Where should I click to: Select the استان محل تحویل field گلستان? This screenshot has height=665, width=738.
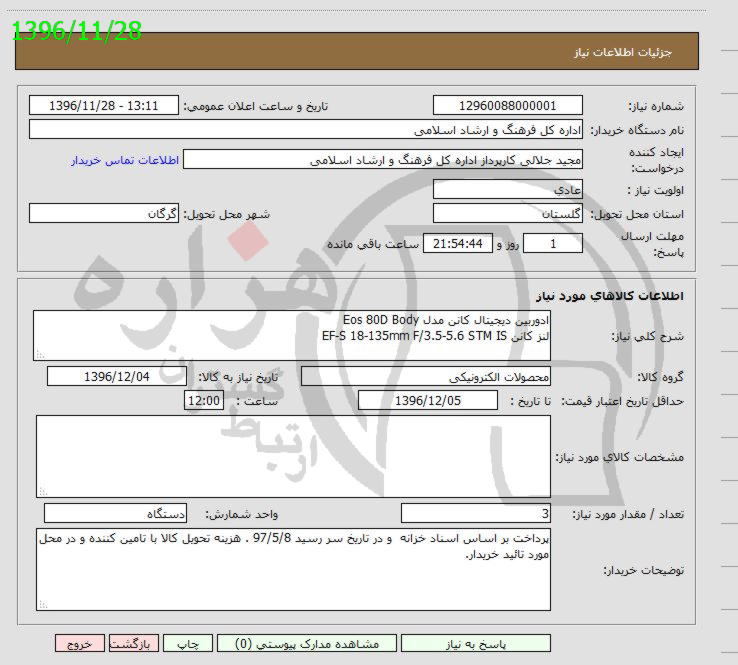[508, 214]
